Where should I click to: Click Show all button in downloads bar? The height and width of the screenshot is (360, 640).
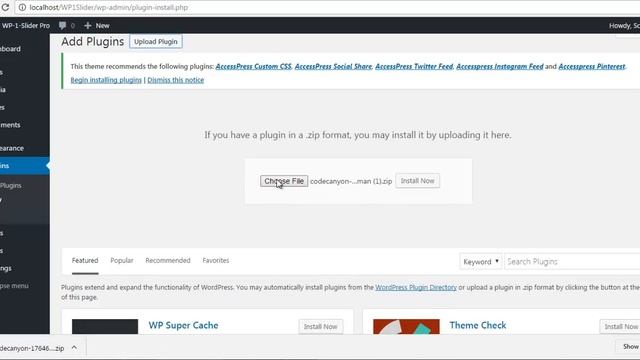pos(628,347)
